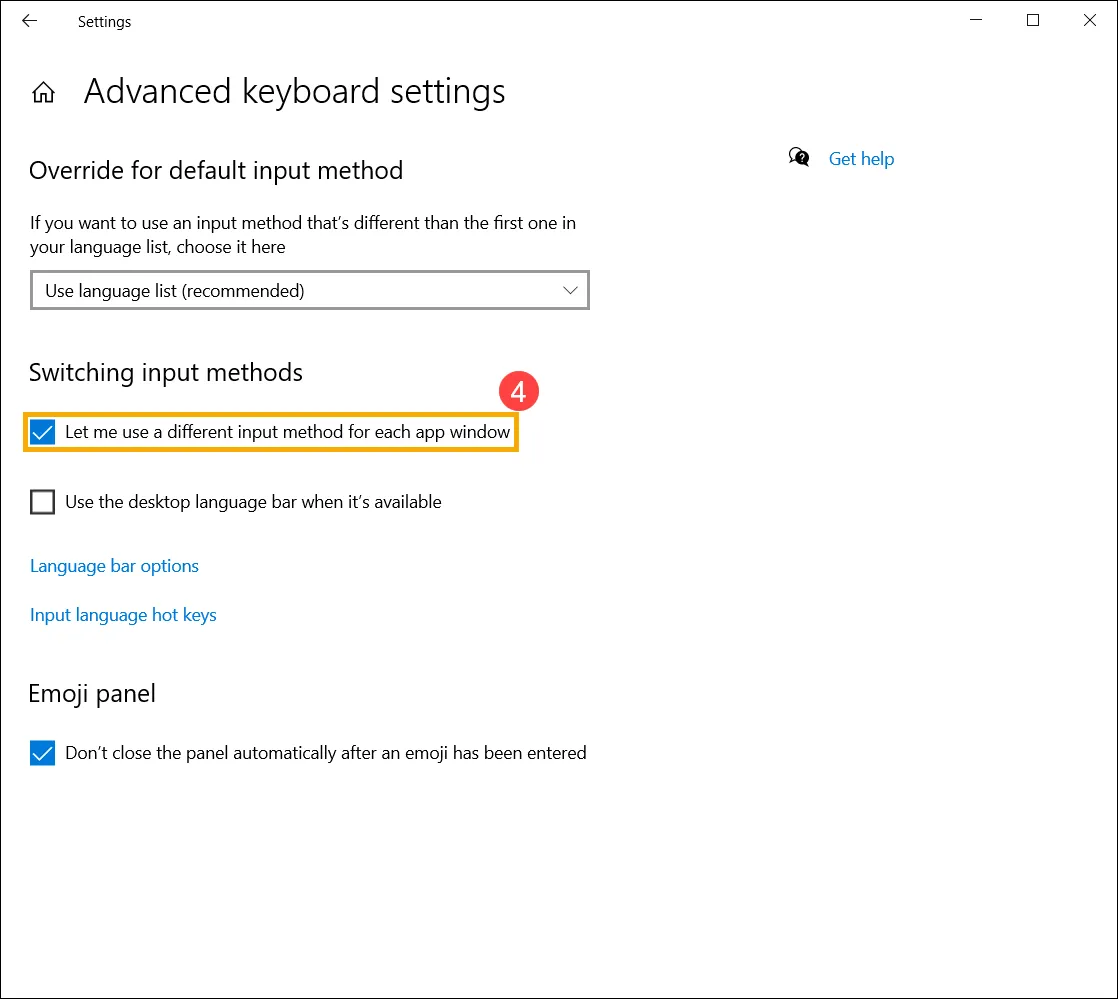Image resolution: width=1118 pixels, height=999 pixels.
Task: Close the Settings window
Action: click(1089, 21)
